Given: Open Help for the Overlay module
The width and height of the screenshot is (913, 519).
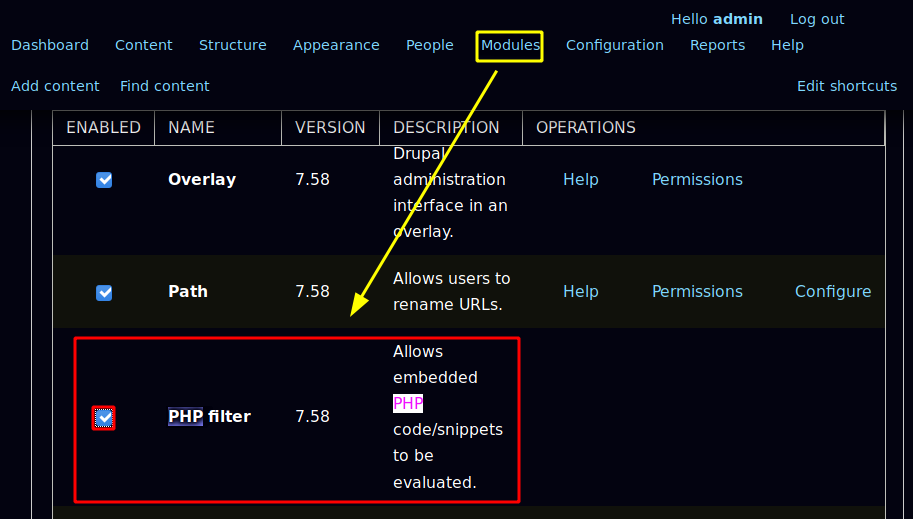Looking at the screenshot, I should [581, 180].
